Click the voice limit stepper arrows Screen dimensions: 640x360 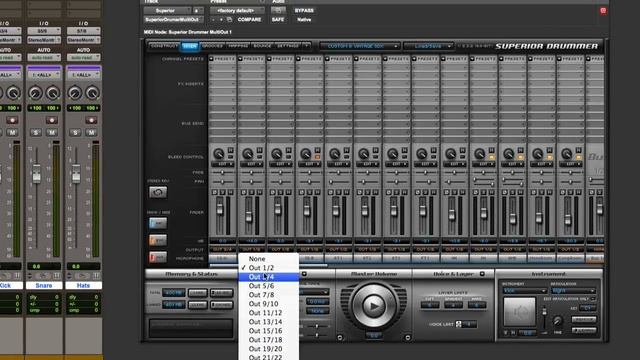click(458, 324)
